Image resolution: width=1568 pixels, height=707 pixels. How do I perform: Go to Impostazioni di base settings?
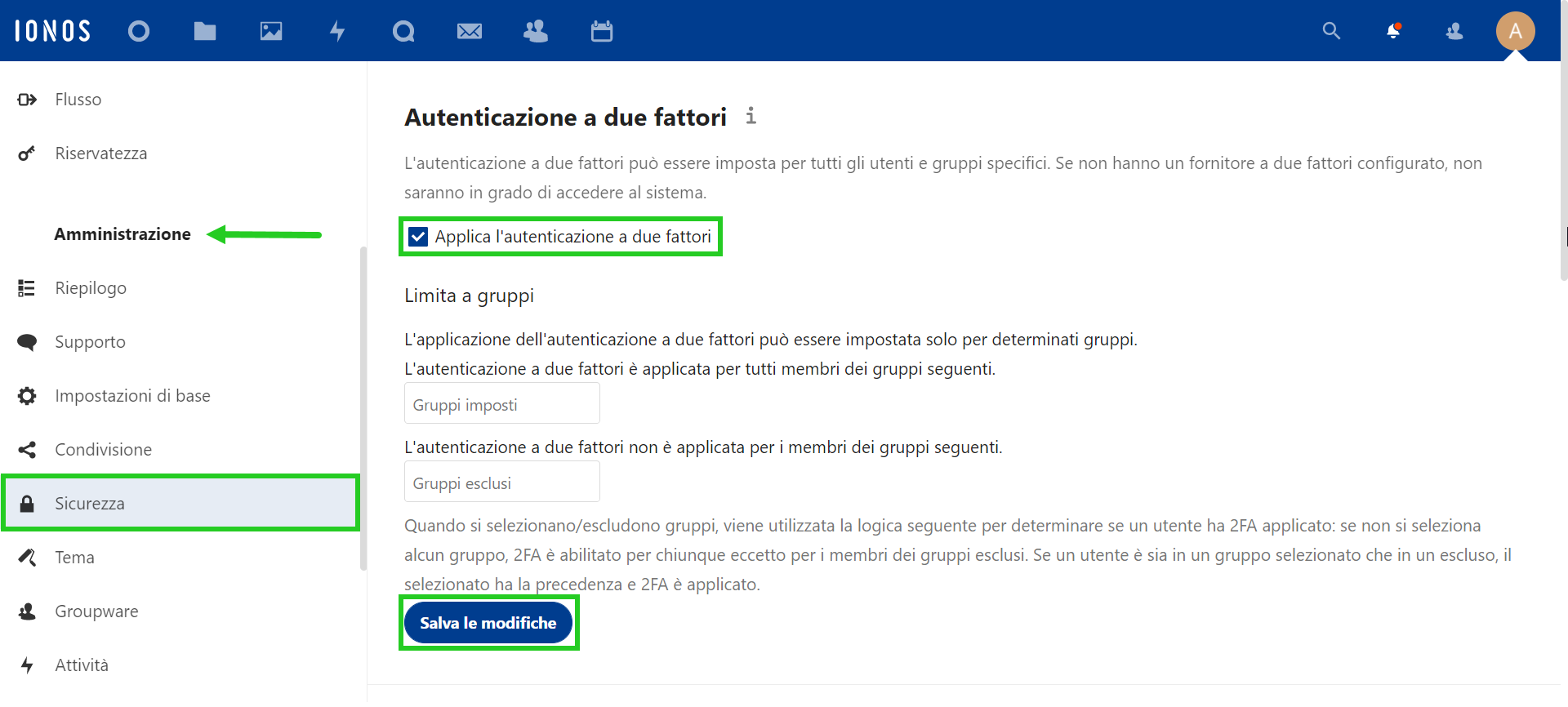click(x=132, y=396)
